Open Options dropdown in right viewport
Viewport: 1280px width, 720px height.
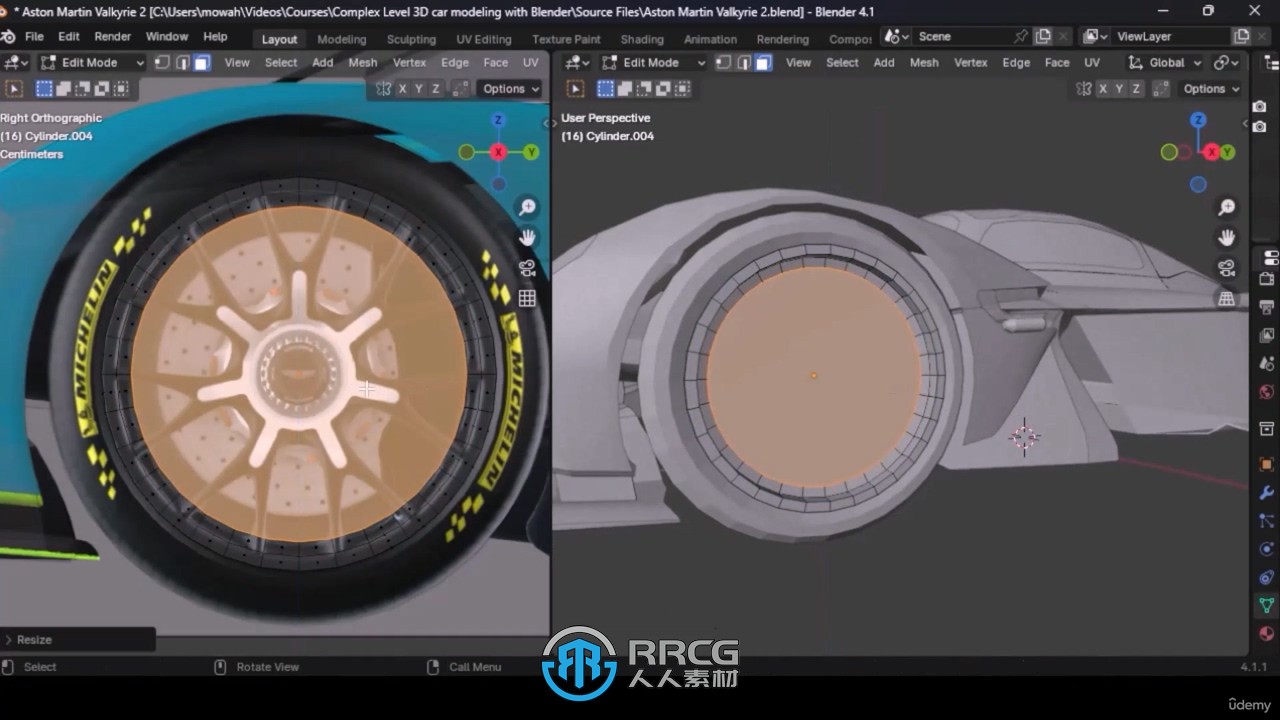[x=1211, y=88]
